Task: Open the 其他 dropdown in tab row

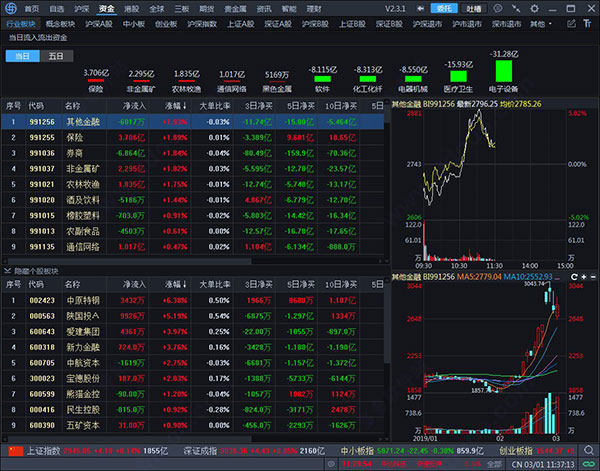Action: pyautogui.click(x=540, y=24)
